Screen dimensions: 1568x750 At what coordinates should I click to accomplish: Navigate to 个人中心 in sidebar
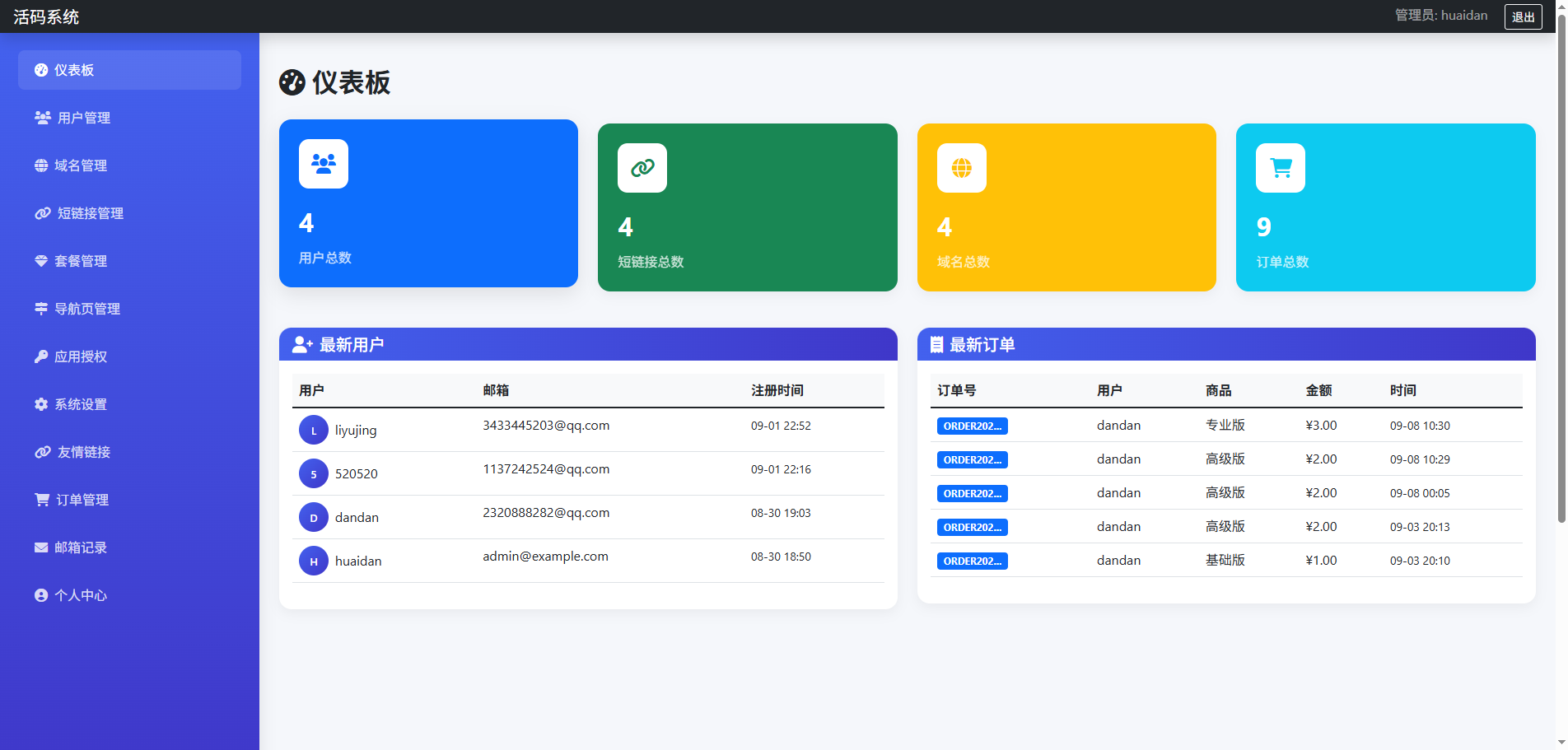pos(80,595)
